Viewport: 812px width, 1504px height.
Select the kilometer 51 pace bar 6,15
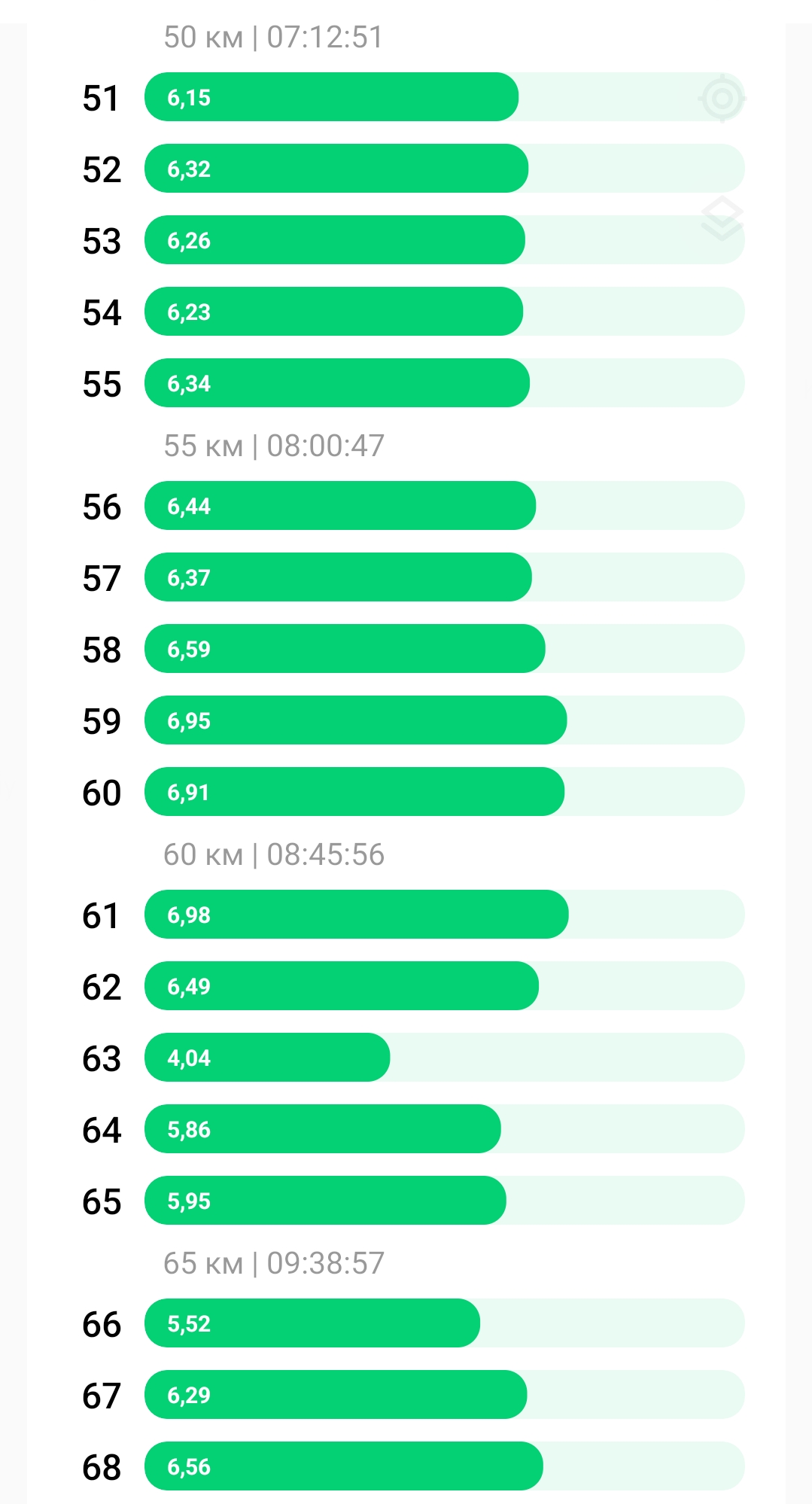331,97
